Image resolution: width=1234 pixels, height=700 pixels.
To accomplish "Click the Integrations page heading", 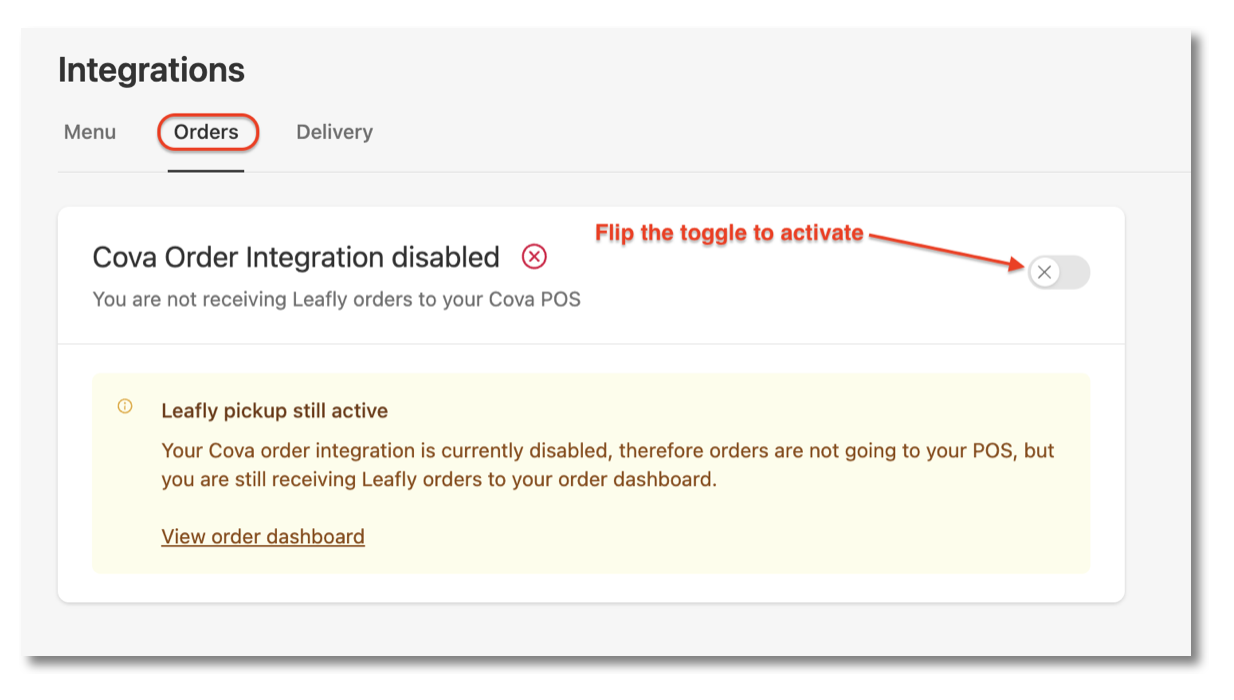I will click(151, 70).
